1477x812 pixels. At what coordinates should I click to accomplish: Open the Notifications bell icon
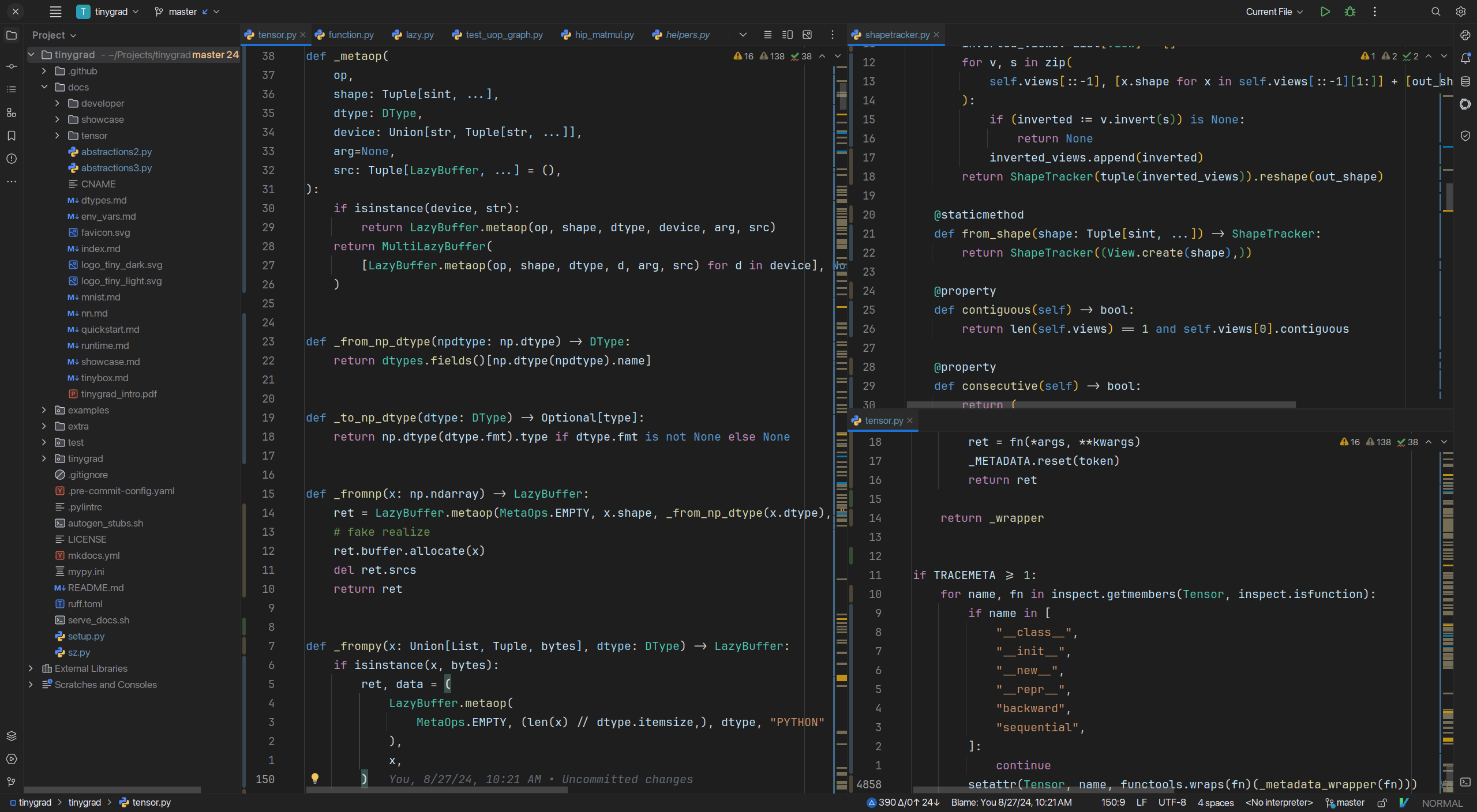click(x=1465, y=58)
